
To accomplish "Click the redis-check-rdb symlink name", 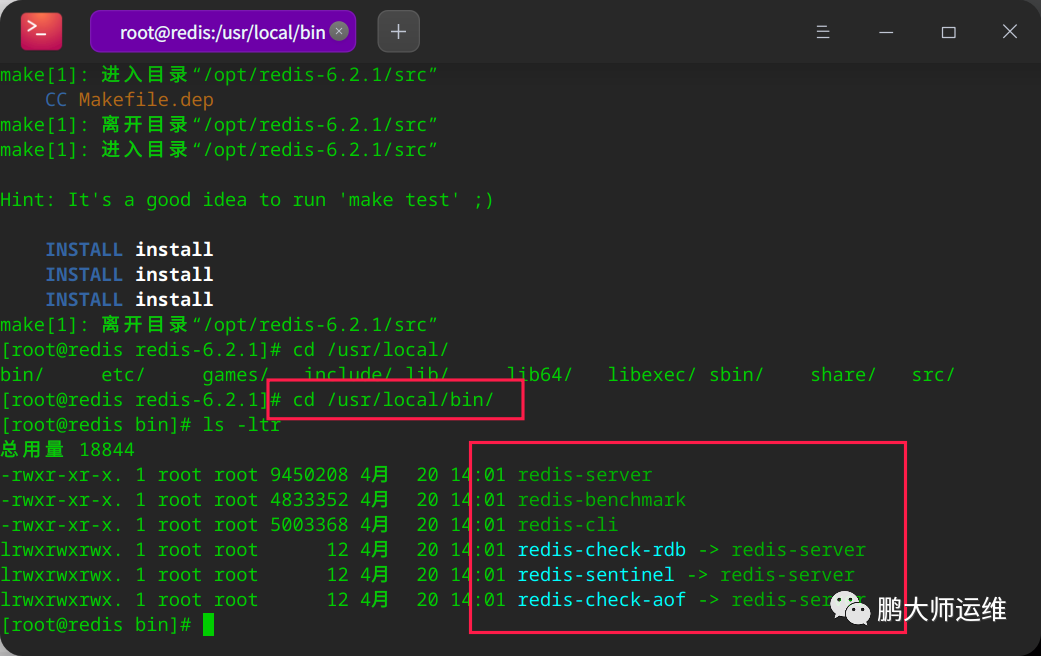I will 601,550.
